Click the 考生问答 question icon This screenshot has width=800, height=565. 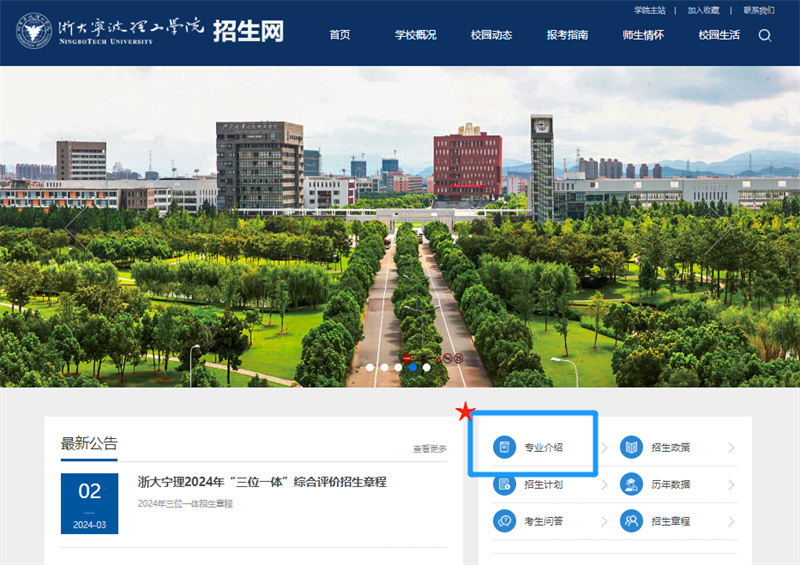505,521
